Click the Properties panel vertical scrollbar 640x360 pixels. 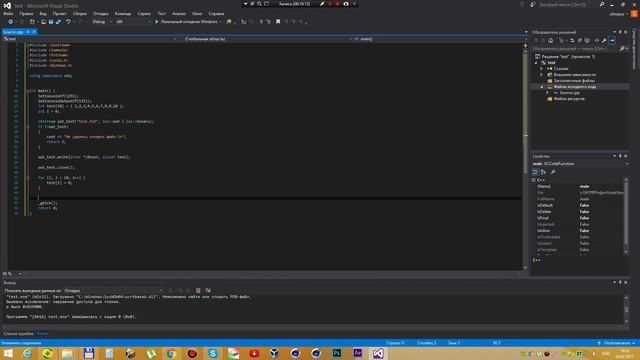[x=626, y=216]
